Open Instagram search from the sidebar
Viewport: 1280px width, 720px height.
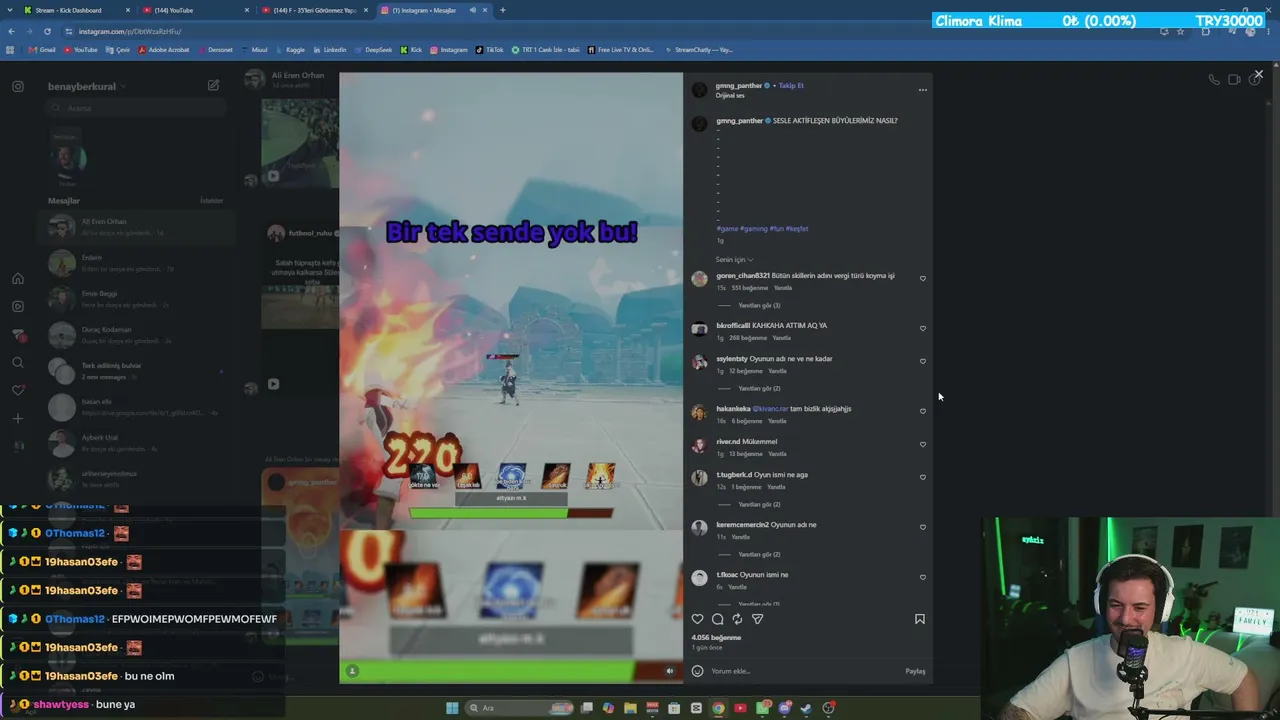click(x=18, y=363)
